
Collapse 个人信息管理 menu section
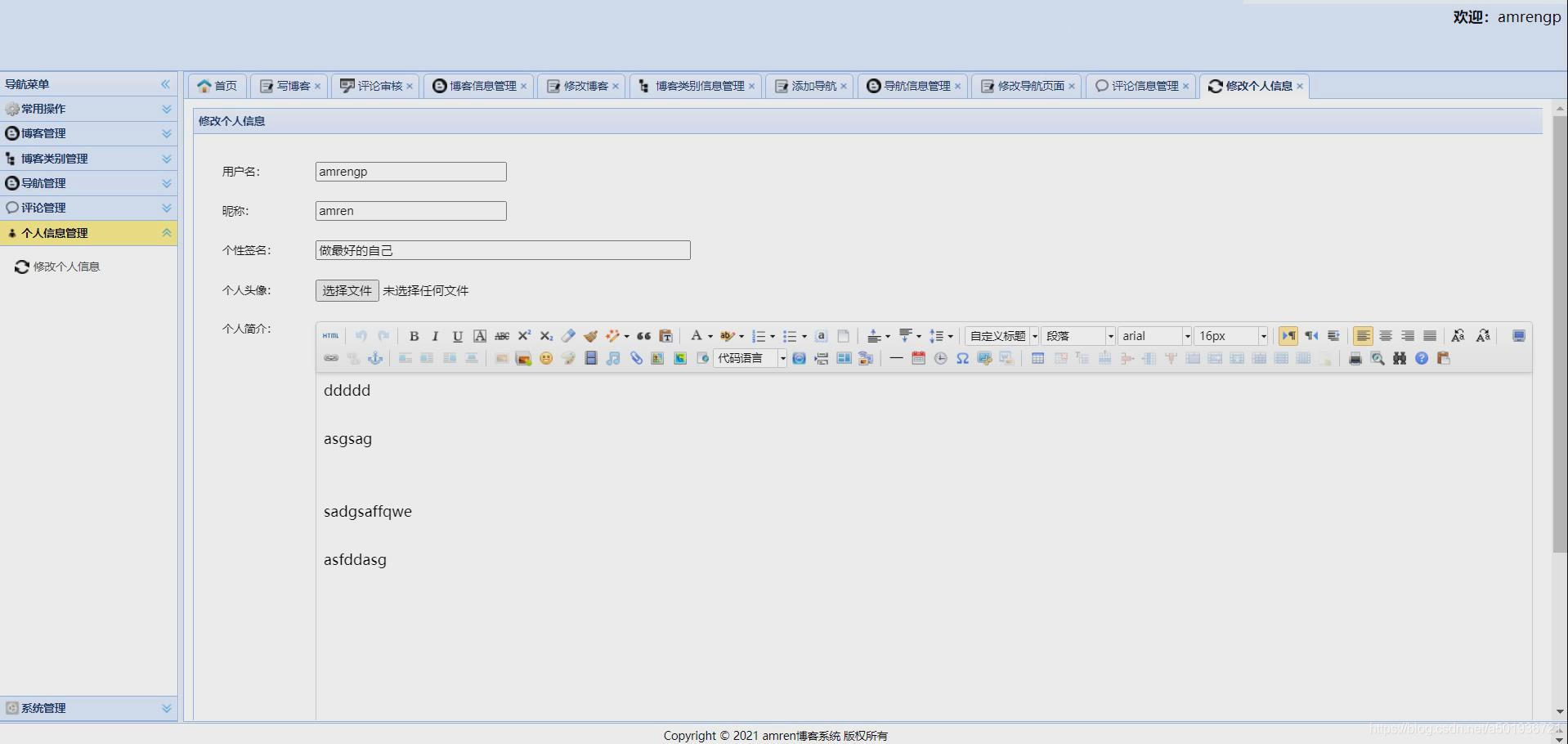coord(88,233)
